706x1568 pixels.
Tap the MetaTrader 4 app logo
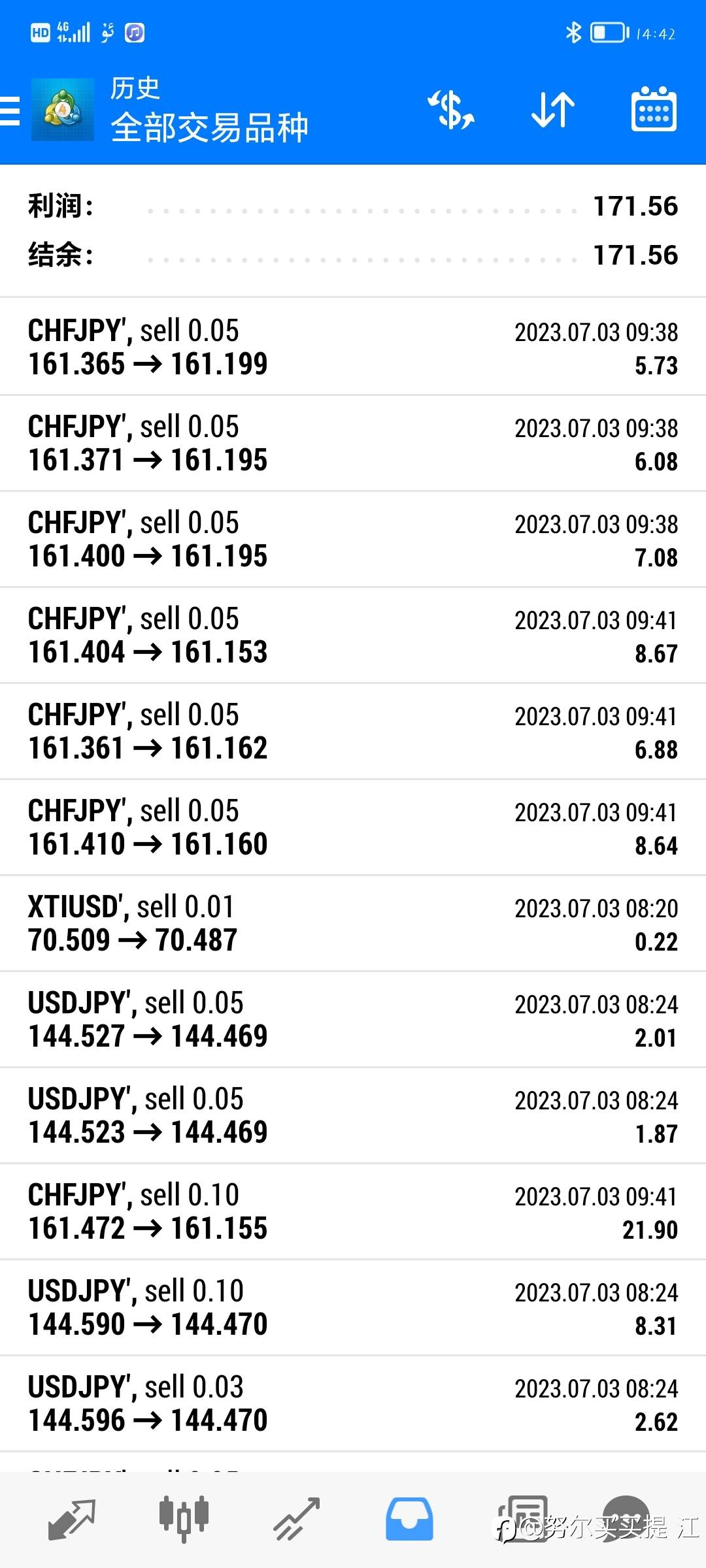[x=63, y=110]
